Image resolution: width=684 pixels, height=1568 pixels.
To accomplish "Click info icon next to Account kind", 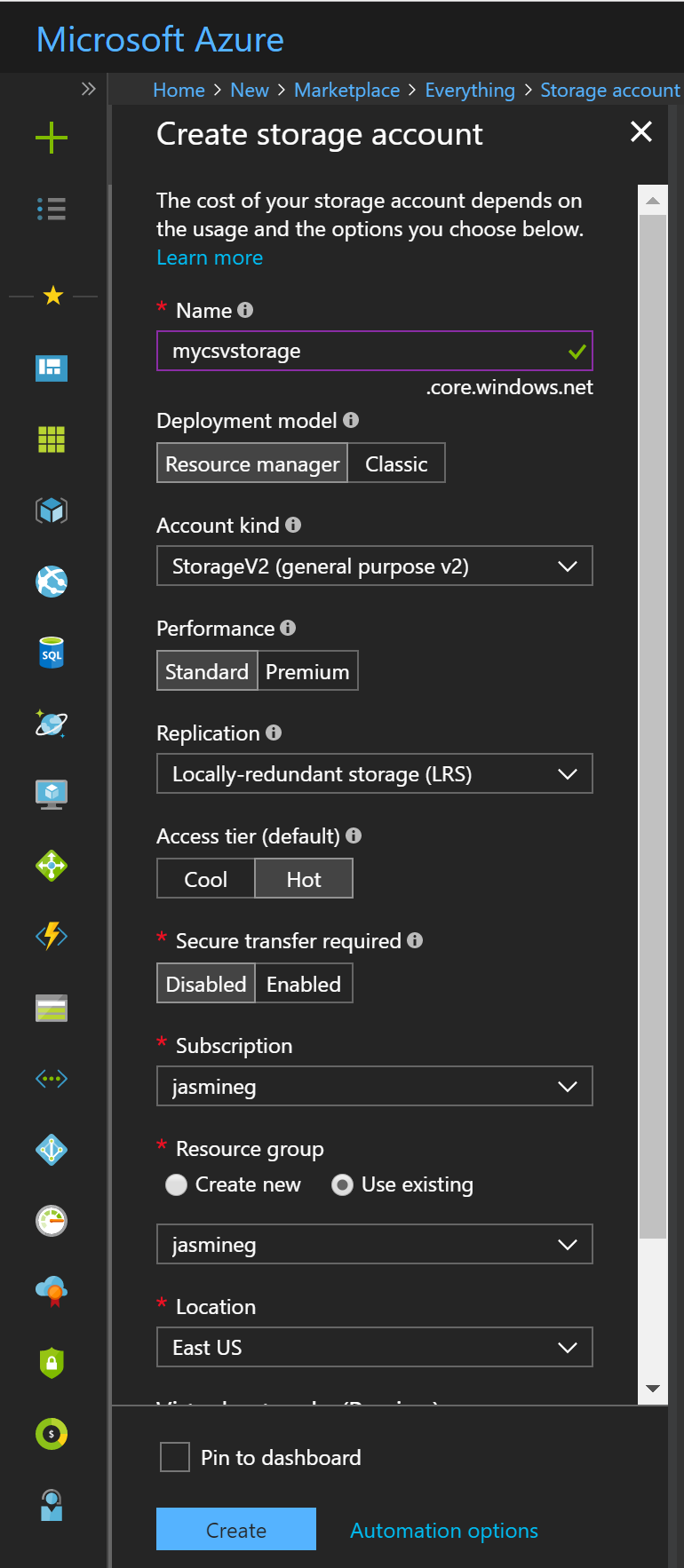I will 293,525.
